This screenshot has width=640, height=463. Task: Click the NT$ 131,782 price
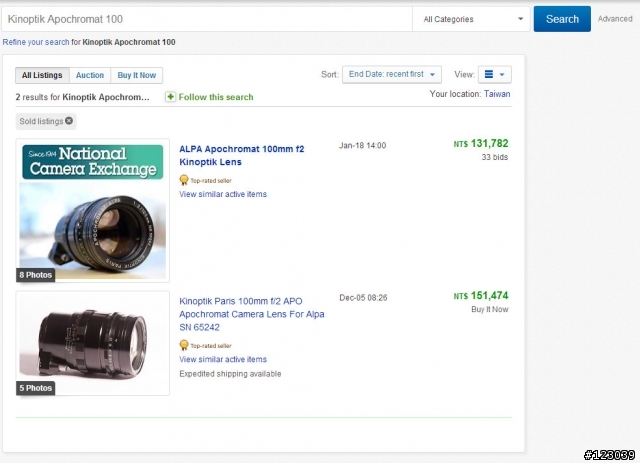[481, 144]
